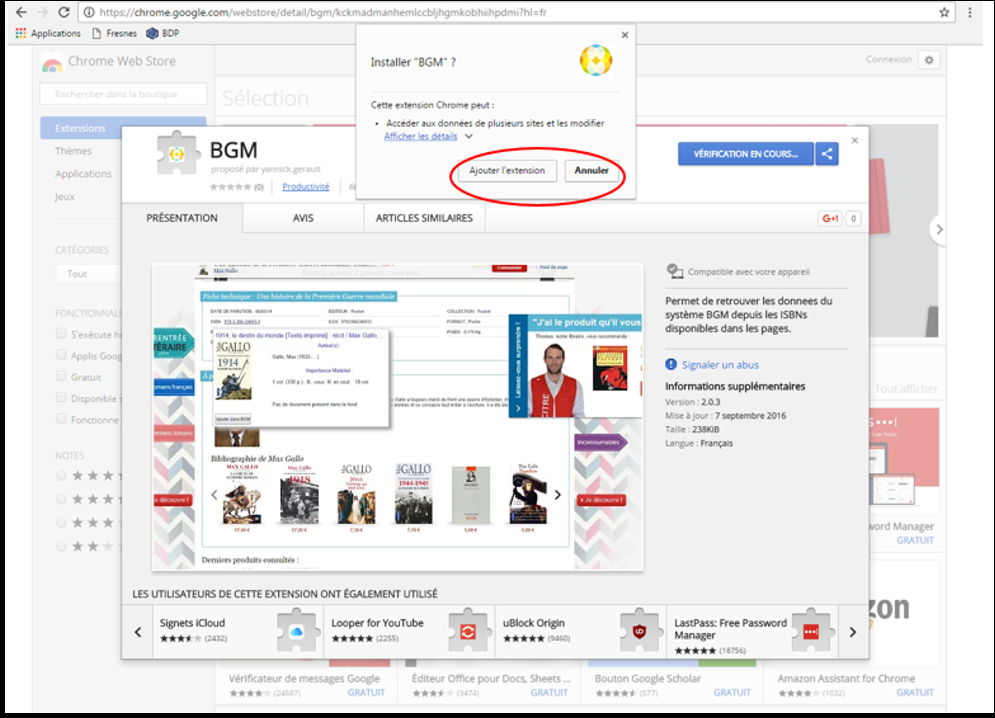Open the Fresnes bookmark
This screenshot has height=718, width=995.
(x=115, y=33)
